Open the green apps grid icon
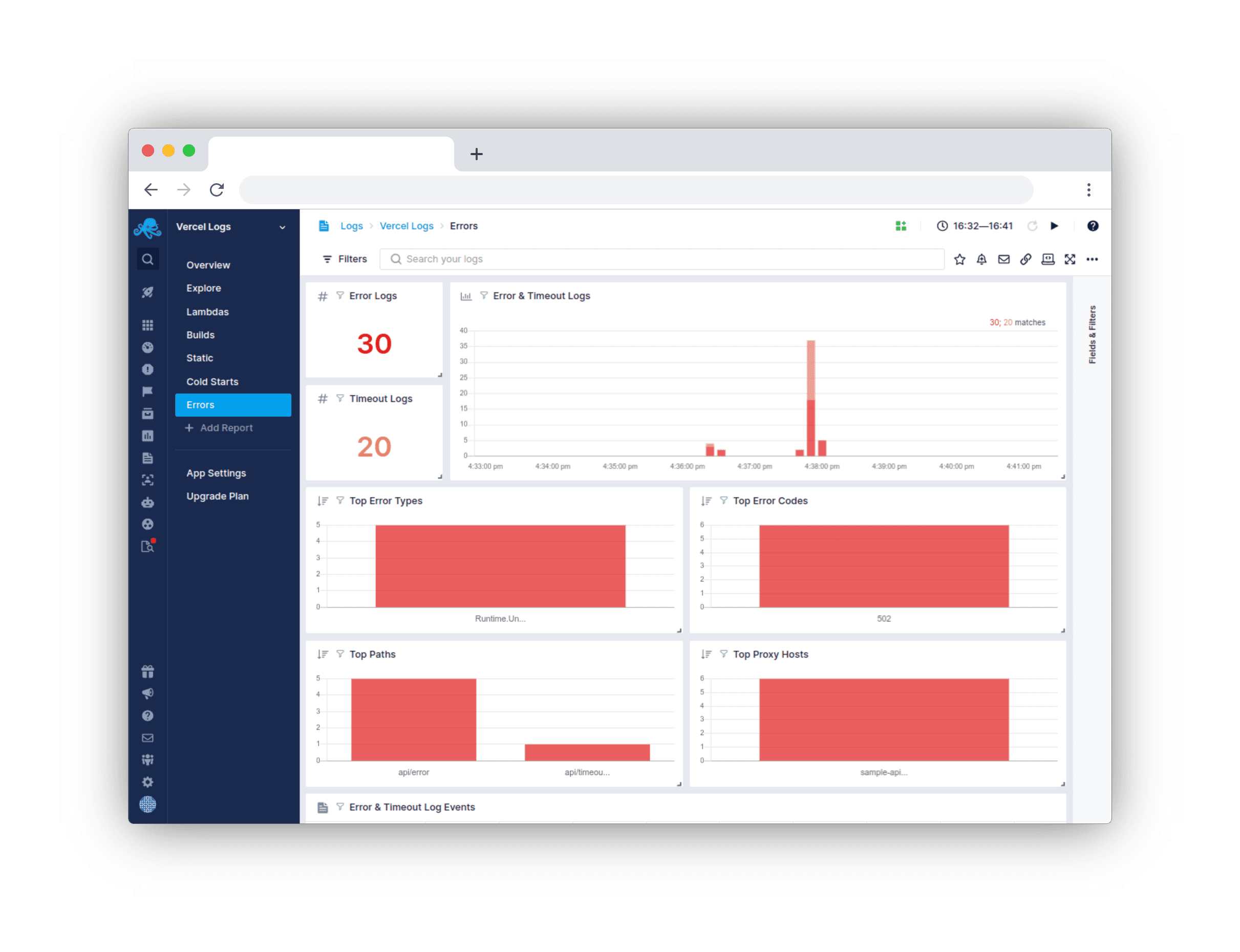This screenshot has height=952, width=1240. coord(901,226)
